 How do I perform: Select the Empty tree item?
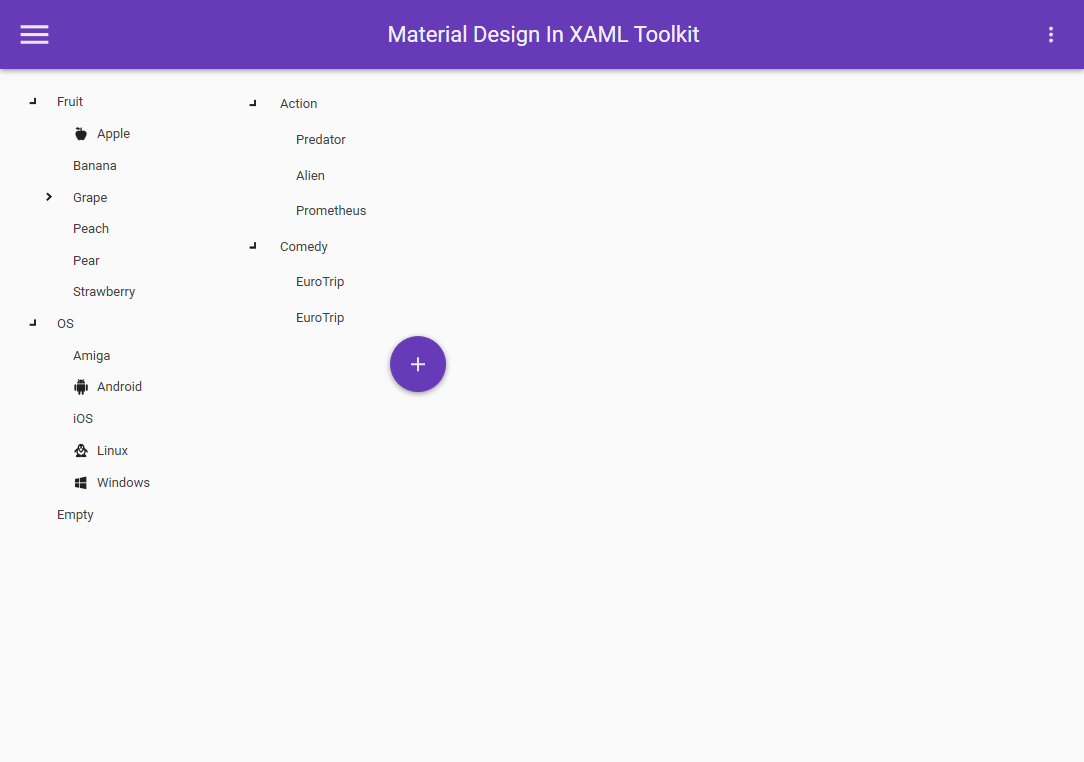click(75, 514)
